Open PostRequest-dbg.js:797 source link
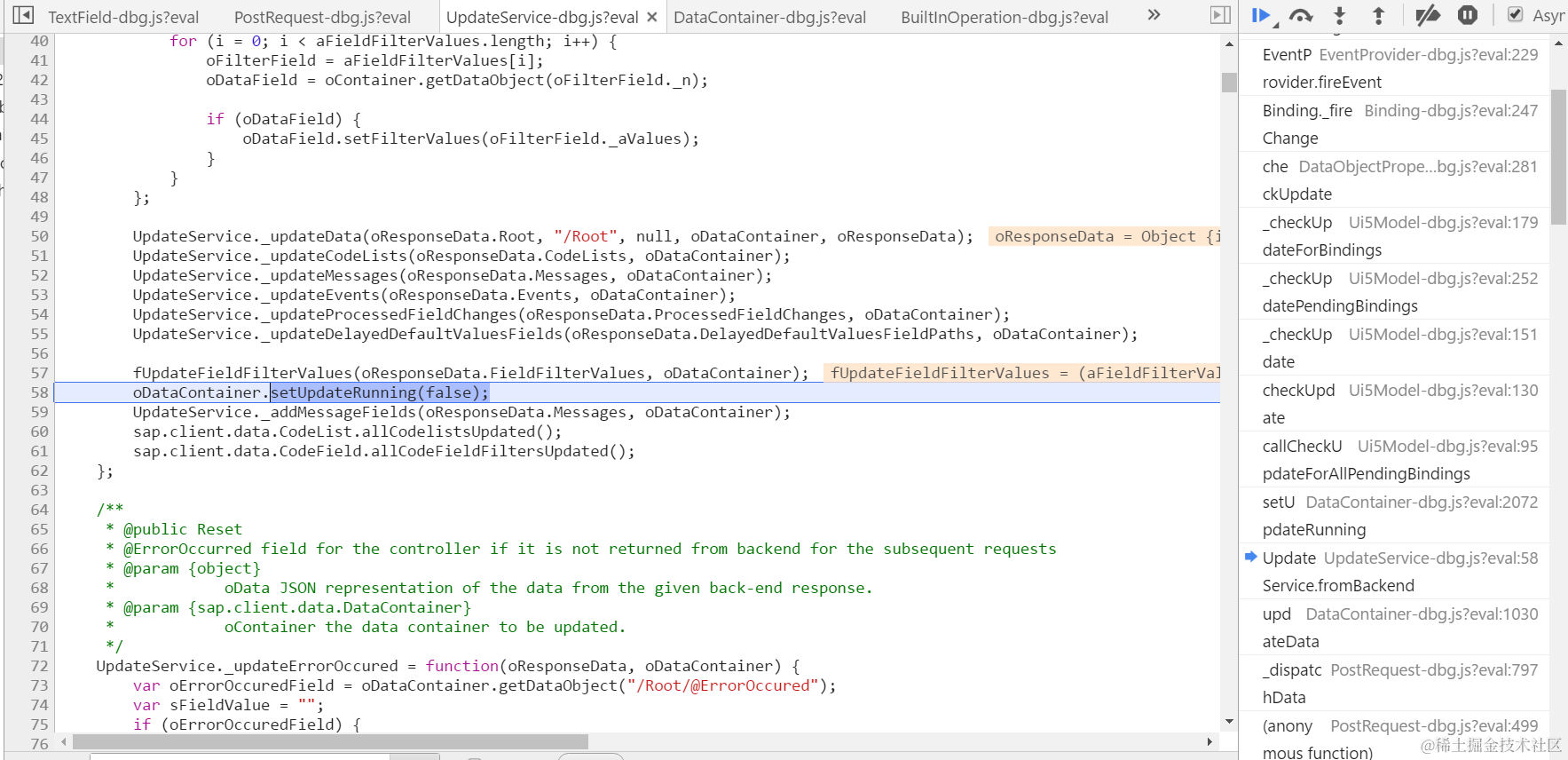Image resolution: width=1568 pixels, height=760 pixels. click(x=1435, y=670)
